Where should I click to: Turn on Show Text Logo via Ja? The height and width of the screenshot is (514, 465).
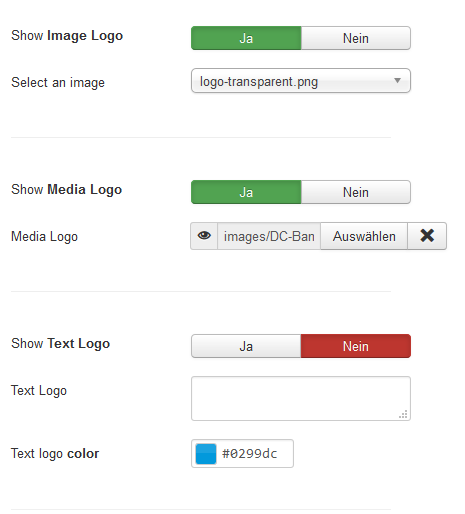[246, 346]
